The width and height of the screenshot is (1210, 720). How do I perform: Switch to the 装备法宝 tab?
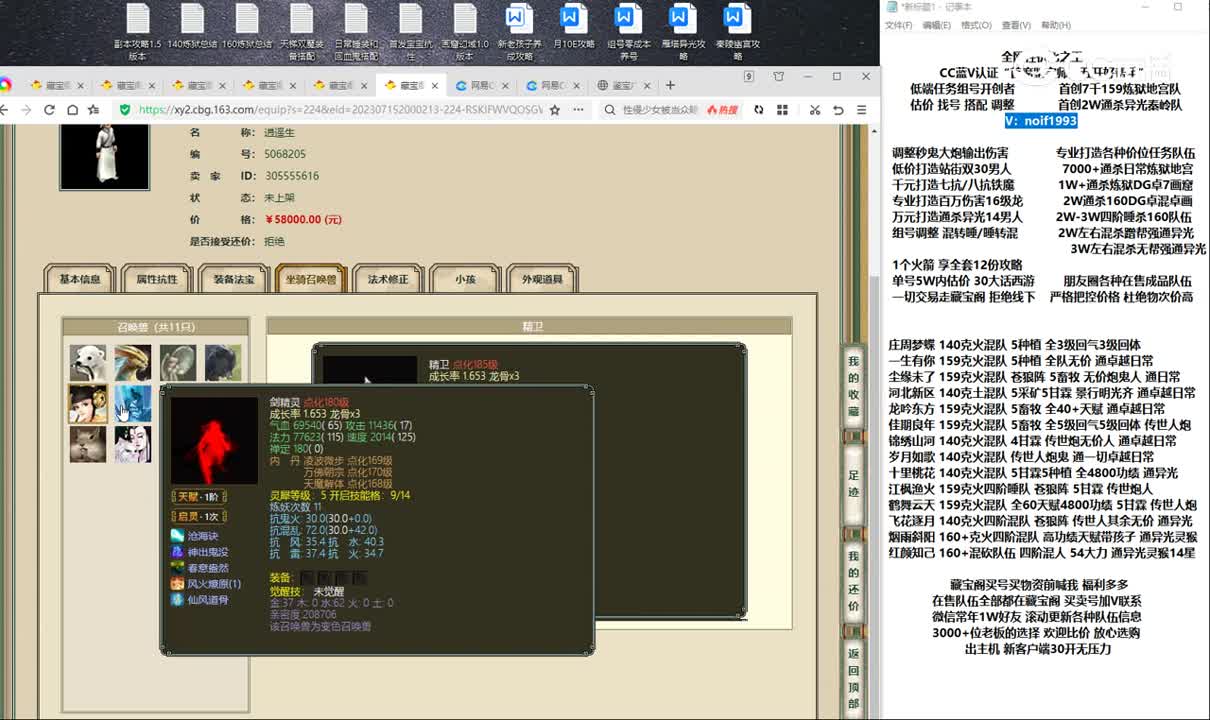pyautogui.click(x=234, y=279)
